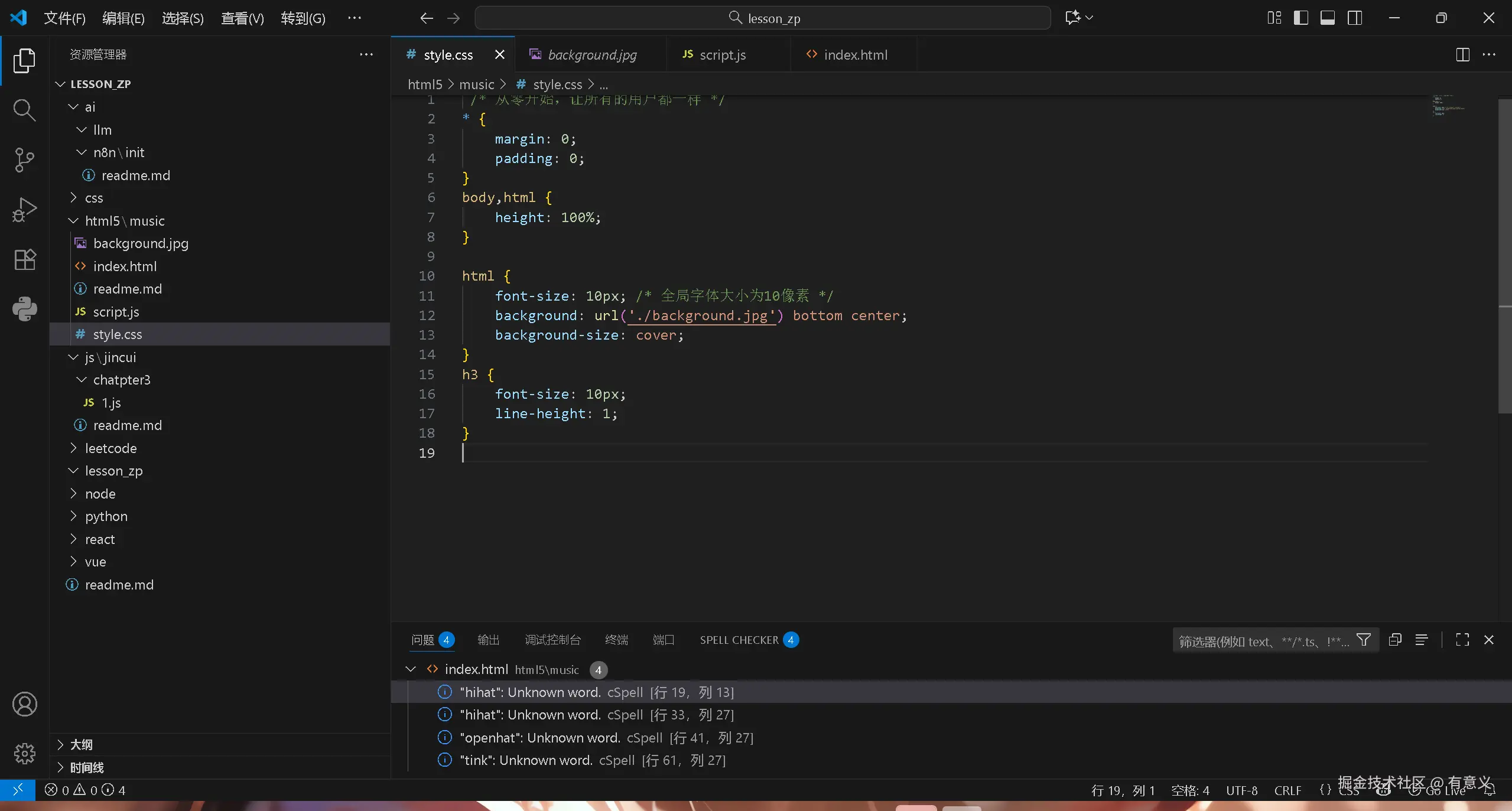
Task: Click the Manage settings gear icon
Action: pyautogui.click(x=24, y=753)
